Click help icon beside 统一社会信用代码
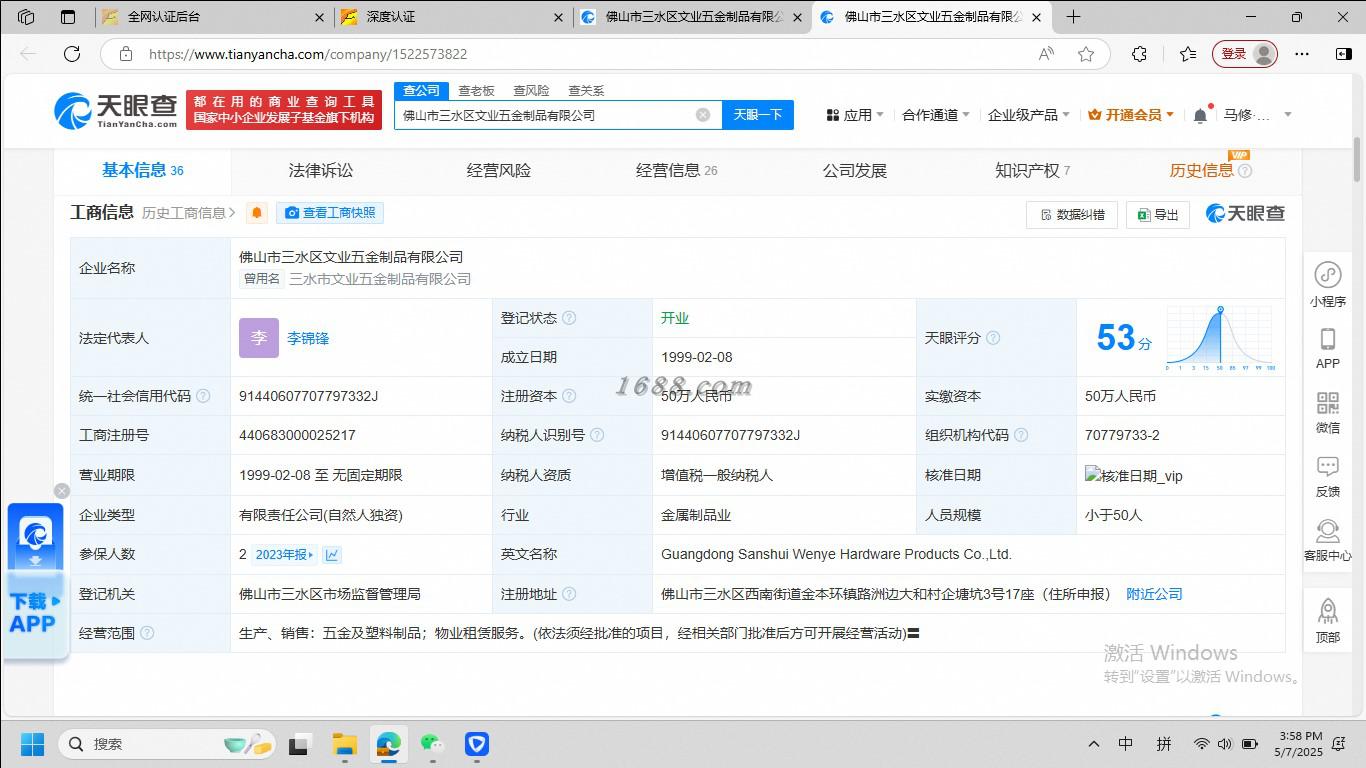1366x768 pixels. (x=203, y=396)
